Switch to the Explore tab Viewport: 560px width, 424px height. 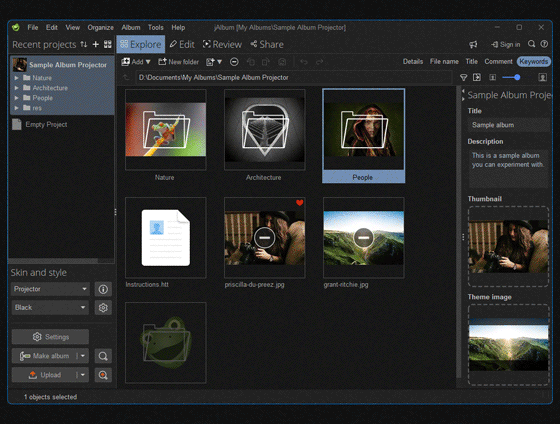pos(141,44)
